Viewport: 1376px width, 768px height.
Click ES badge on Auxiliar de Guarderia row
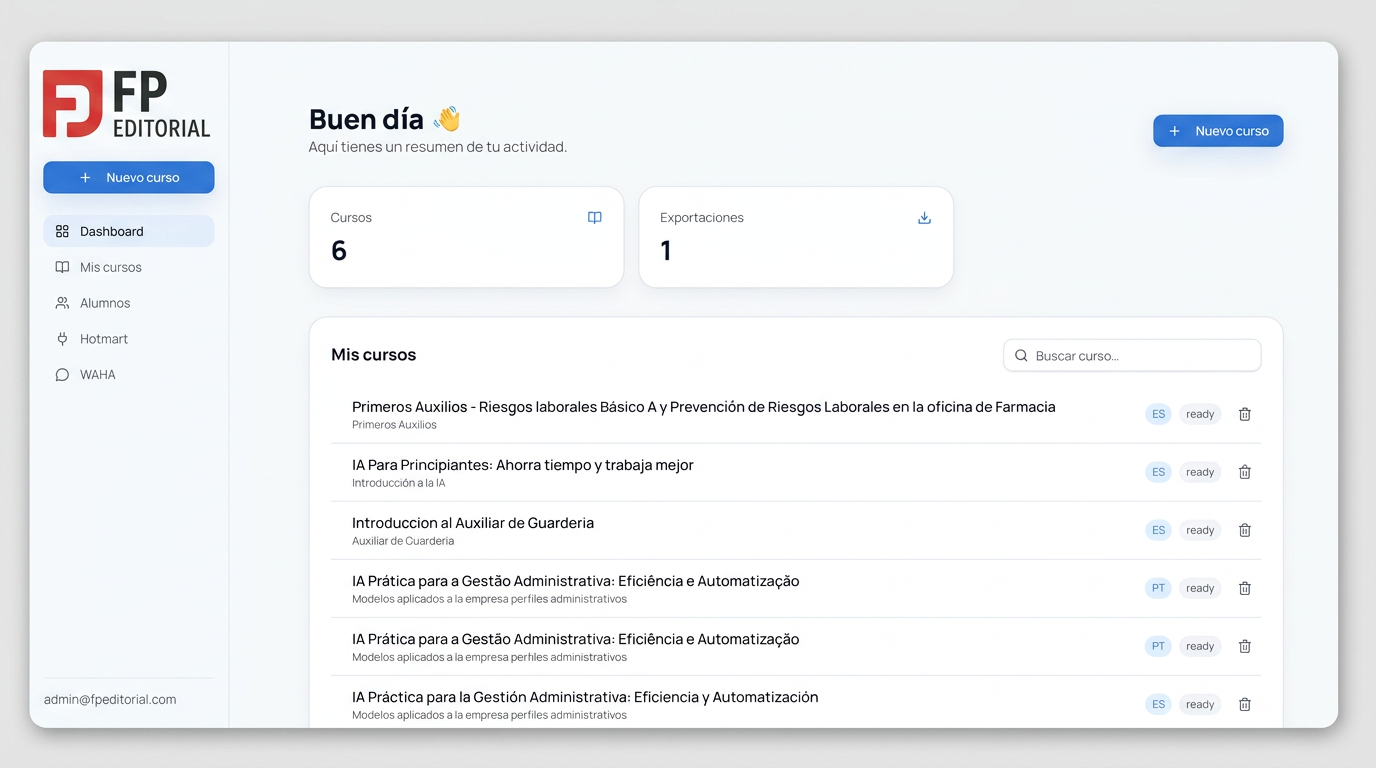[x=1158, y=530]
